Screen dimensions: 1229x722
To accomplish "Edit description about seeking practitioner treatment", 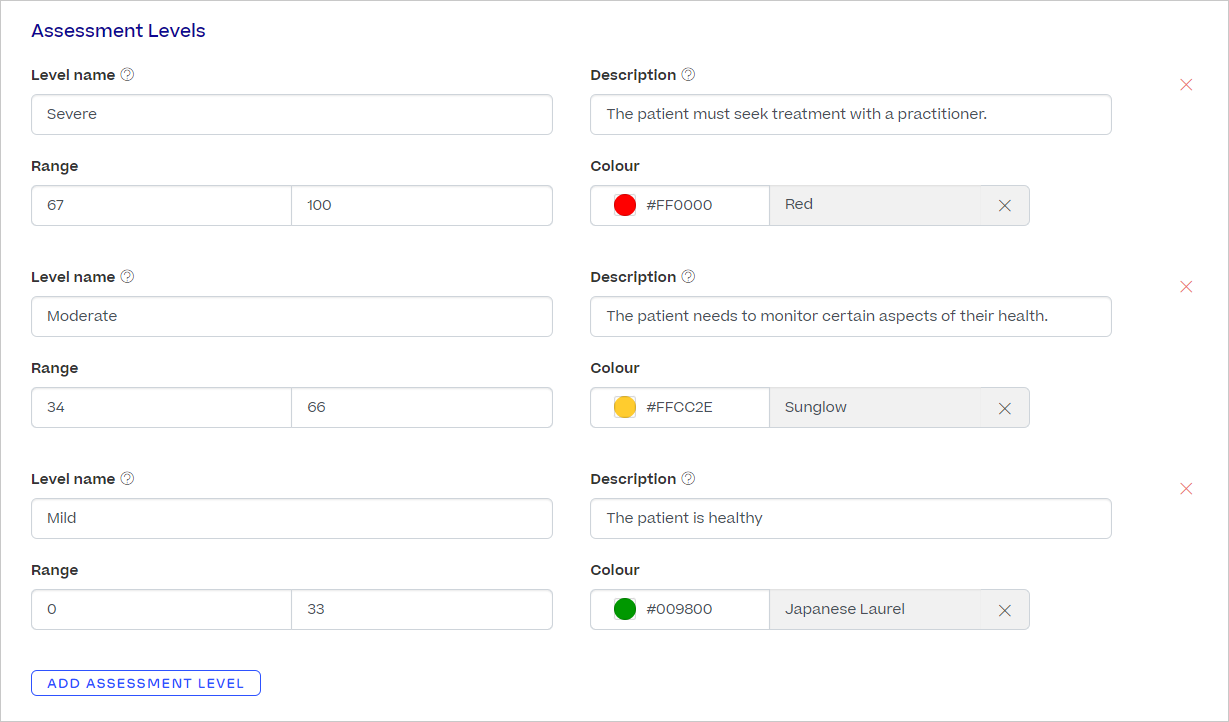I will (x=851, y=114).
